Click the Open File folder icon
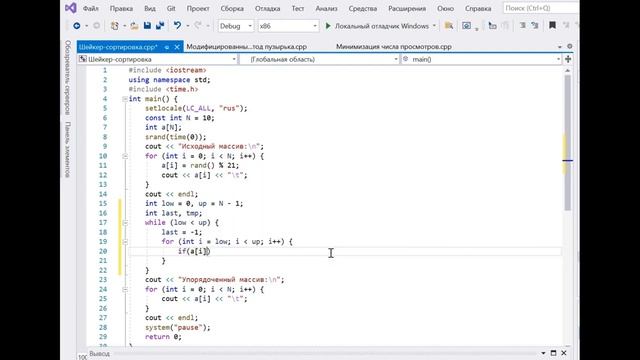Screen dimensions: 640x360 point(134,26)
